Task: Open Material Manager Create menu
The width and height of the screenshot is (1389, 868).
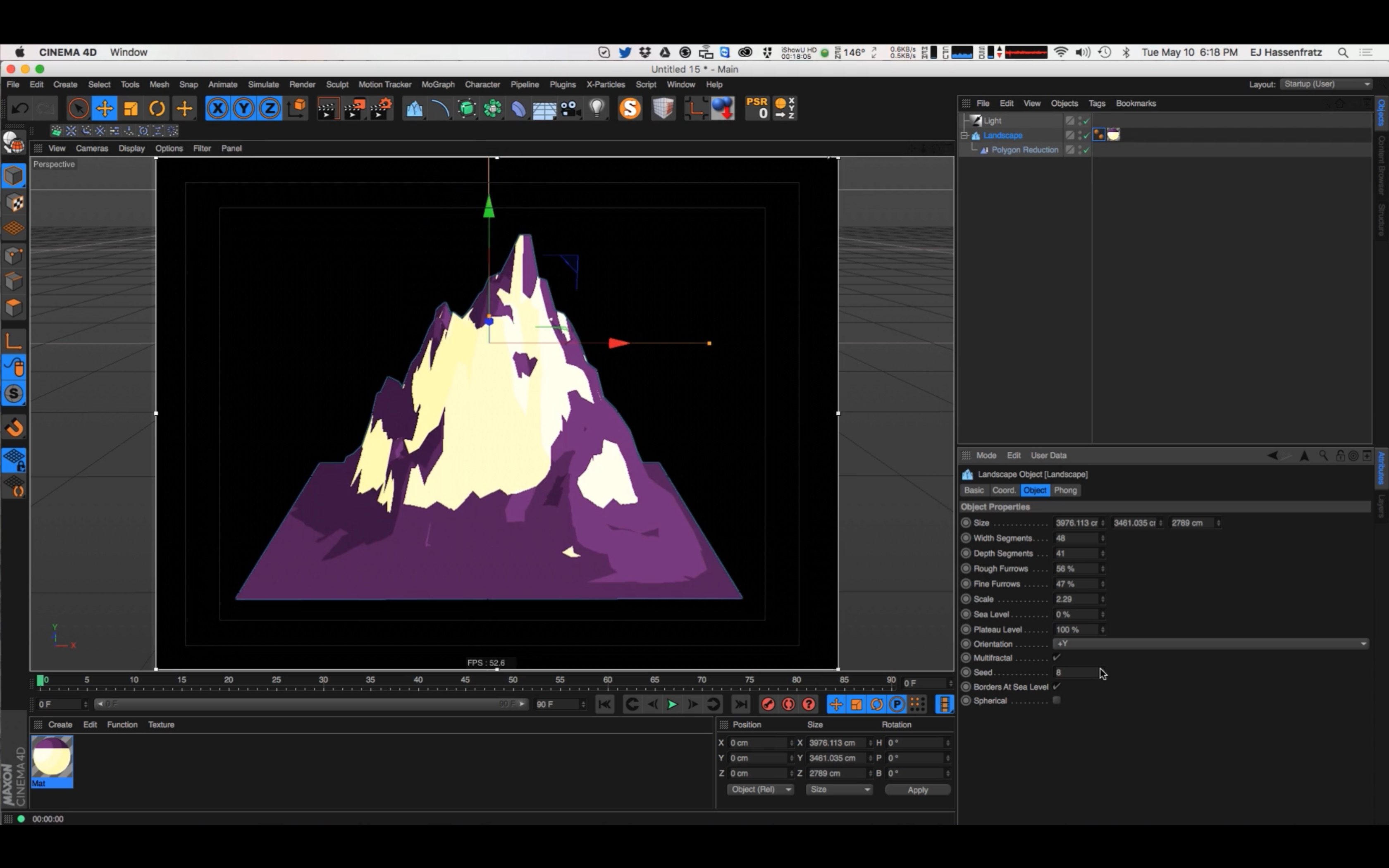Action: pyautogui.click(x=60, y=725)
